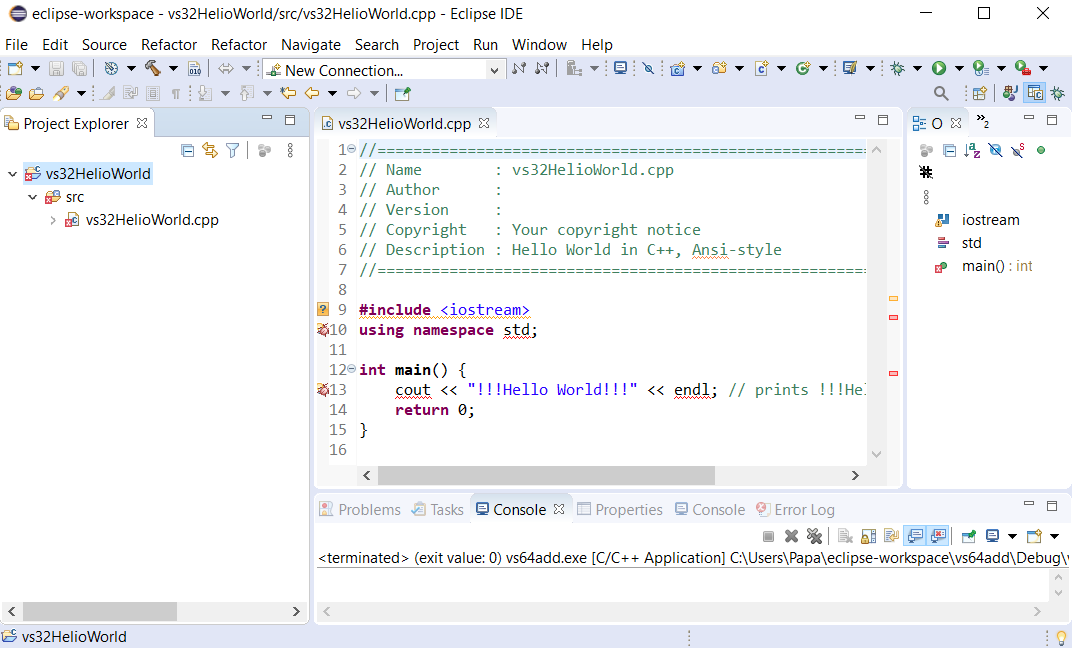This screenshot has height=648, width=1072.
Task: Switch to the C/C++ perspective icon
Action: pyautogui.click(x=1035, y=93)
